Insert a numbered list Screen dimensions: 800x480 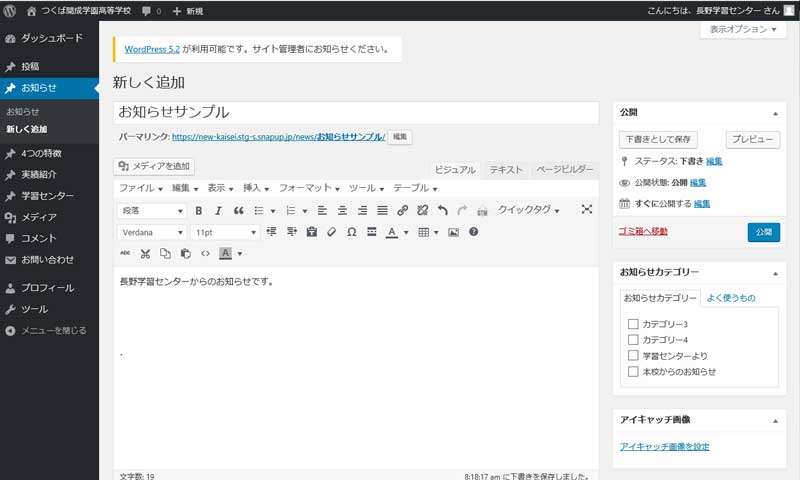(x=291, y=210)
